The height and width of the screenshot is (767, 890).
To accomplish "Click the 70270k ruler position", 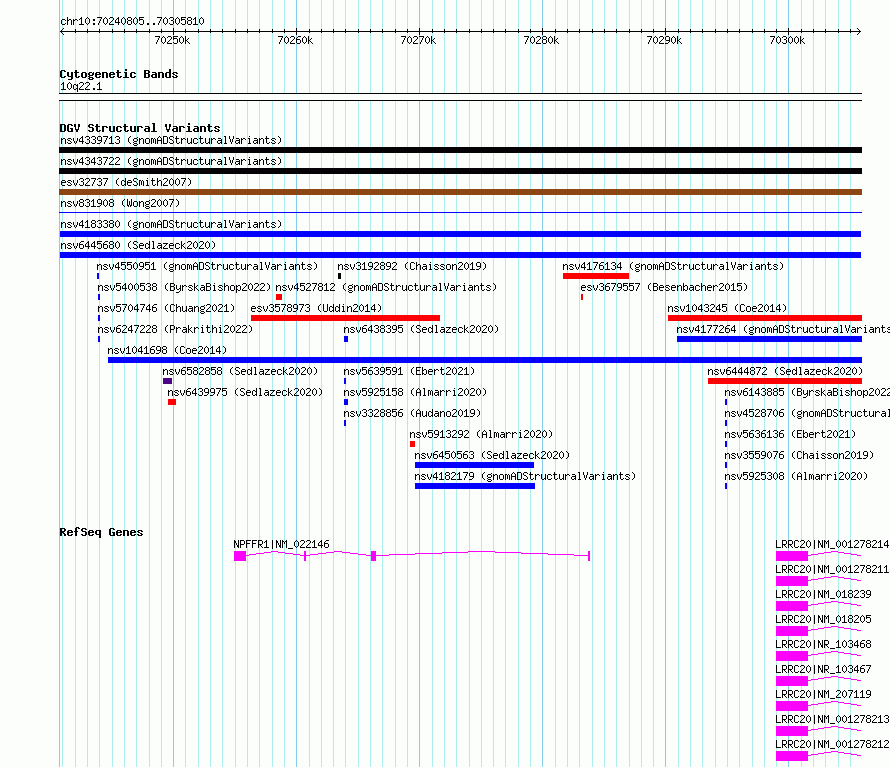I will pos(418,40).
